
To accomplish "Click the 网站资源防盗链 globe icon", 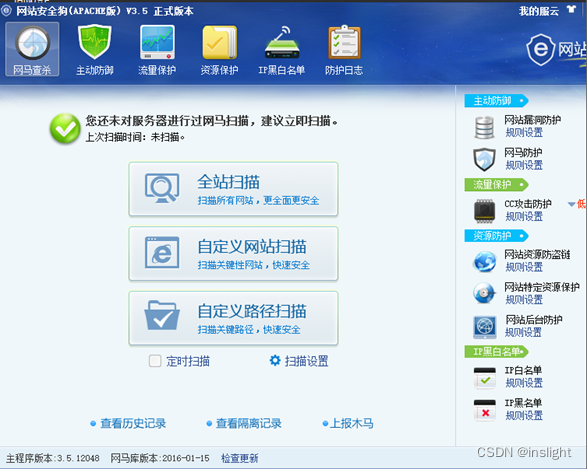I will pyautogui.click(x=484, y=261).
